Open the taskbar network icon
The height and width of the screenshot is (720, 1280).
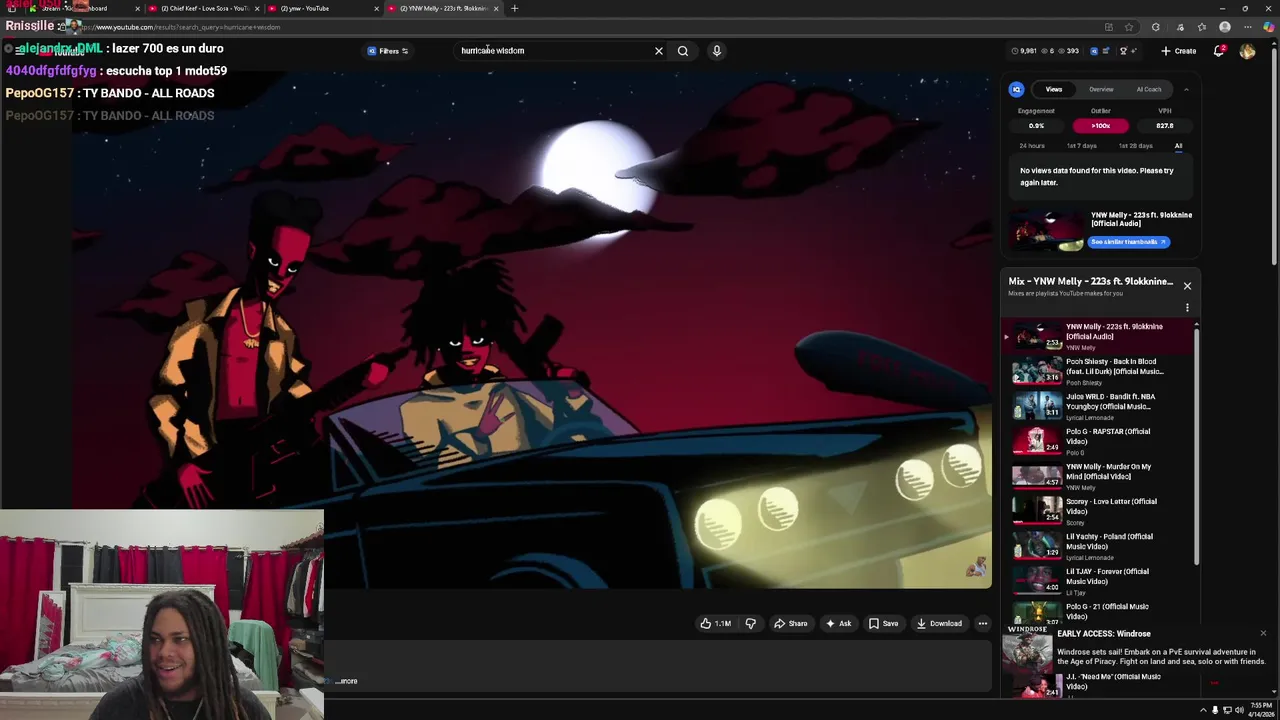pos(1227,710)
